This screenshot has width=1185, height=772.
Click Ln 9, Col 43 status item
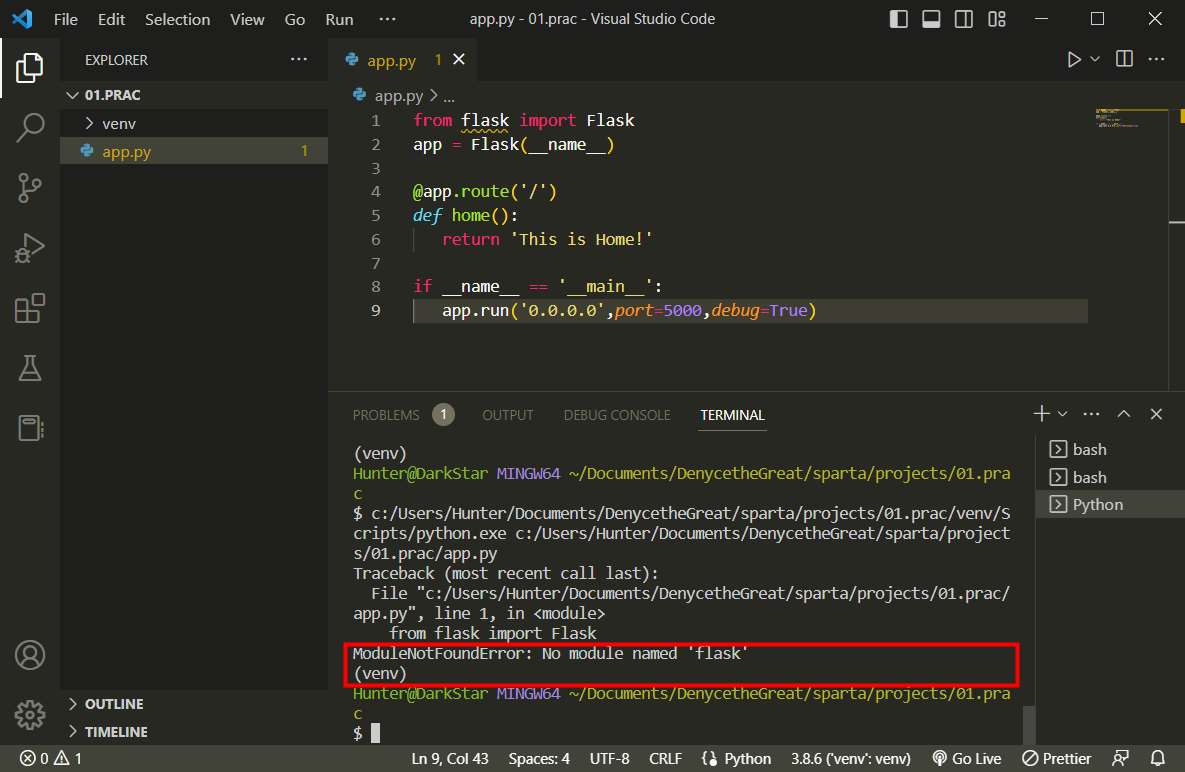[450, 758]
